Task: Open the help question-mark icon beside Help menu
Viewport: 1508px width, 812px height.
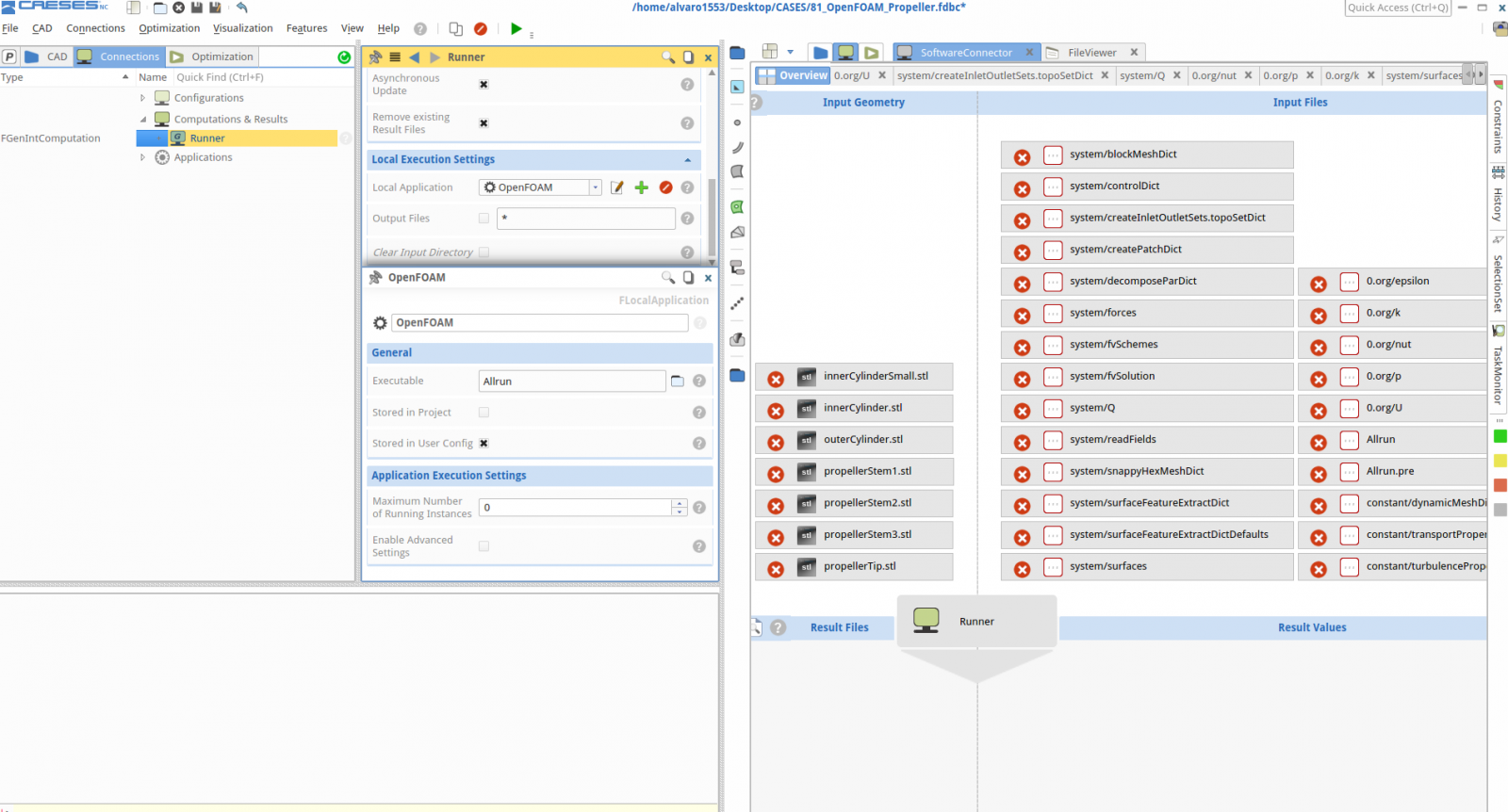Action: click(420, 28)
